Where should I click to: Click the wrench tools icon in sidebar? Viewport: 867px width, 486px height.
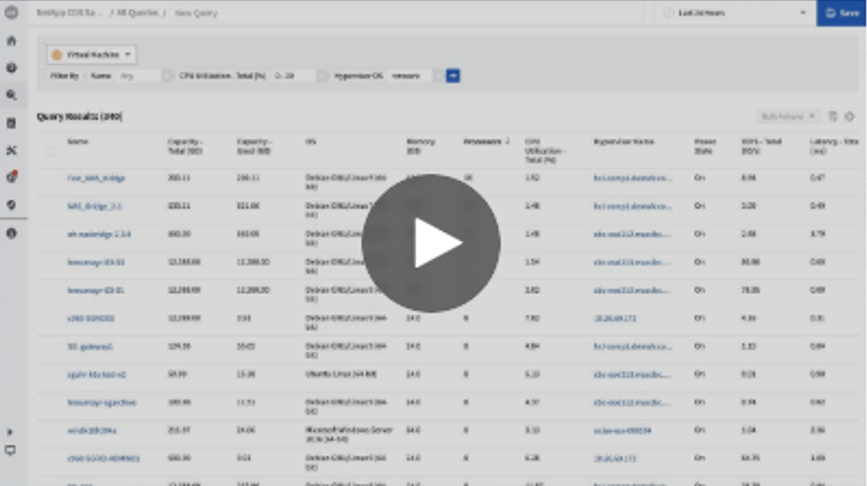[11, 150]
